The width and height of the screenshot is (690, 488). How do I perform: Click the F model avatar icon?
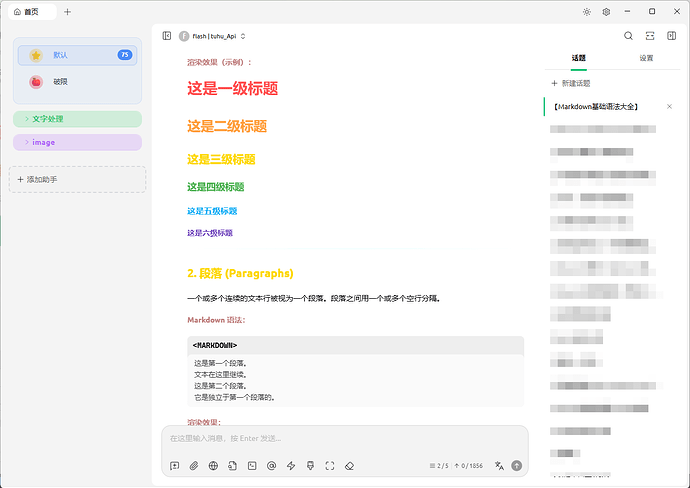coord(184,36)
